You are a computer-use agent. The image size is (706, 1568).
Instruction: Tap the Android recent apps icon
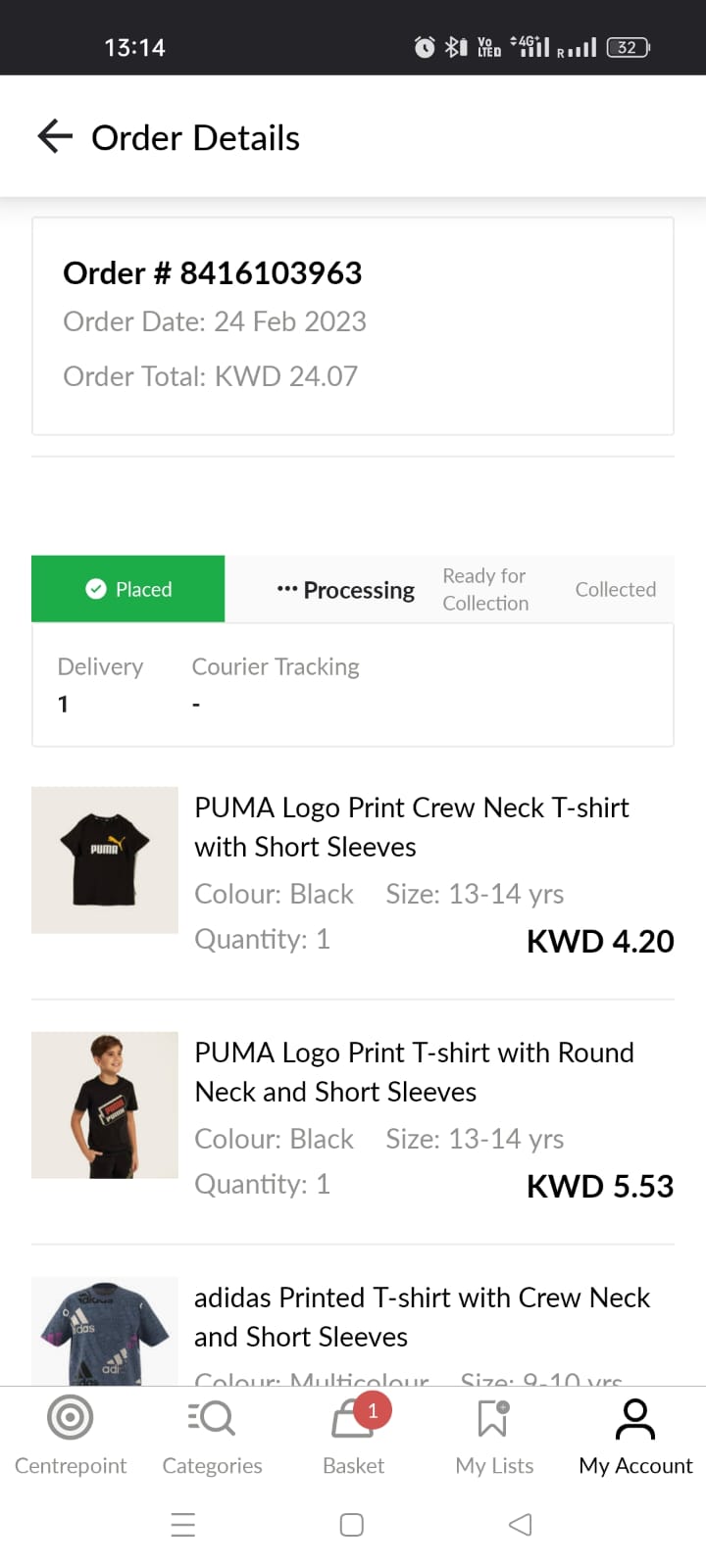click(x=183, y=1525)
